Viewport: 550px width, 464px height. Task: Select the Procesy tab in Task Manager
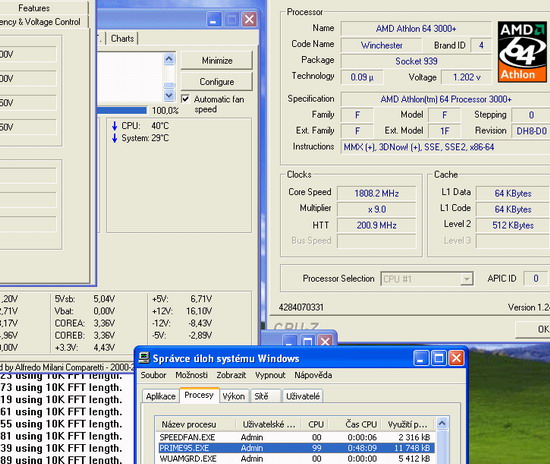pos(199,395)
